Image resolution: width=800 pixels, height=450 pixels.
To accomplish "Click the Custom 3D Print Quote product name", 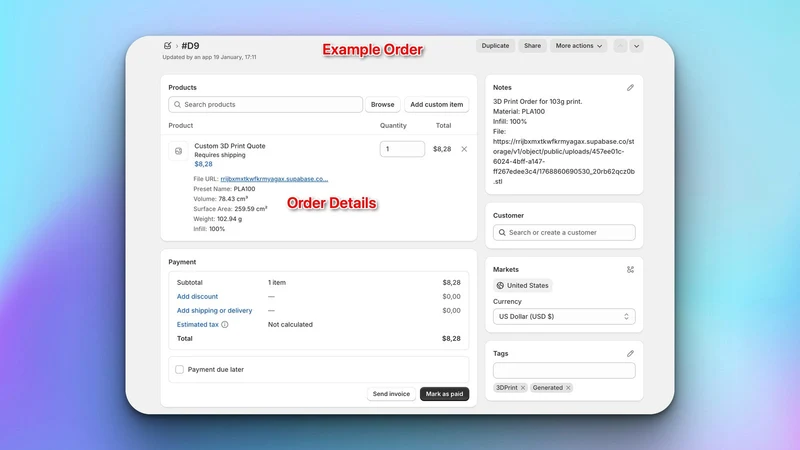I will click(230, 146).
